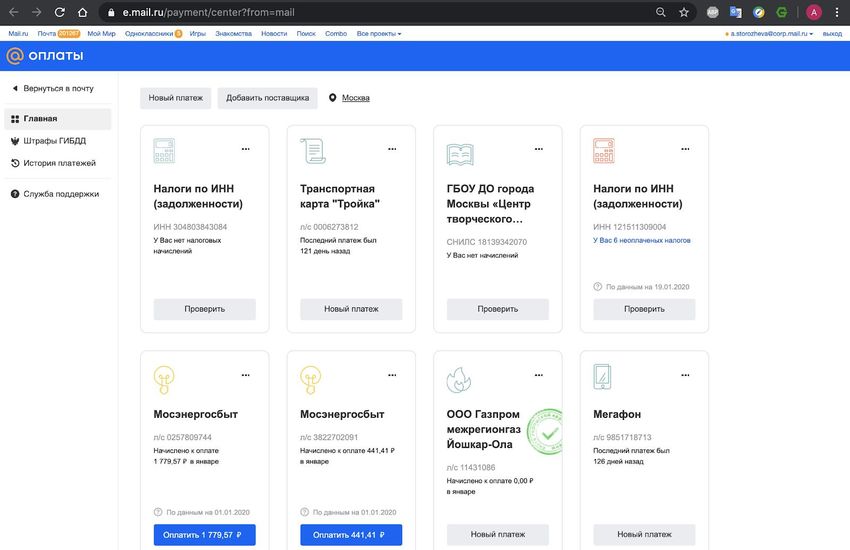Open options menu for ИНН 121511309004 card

[685, 148]
